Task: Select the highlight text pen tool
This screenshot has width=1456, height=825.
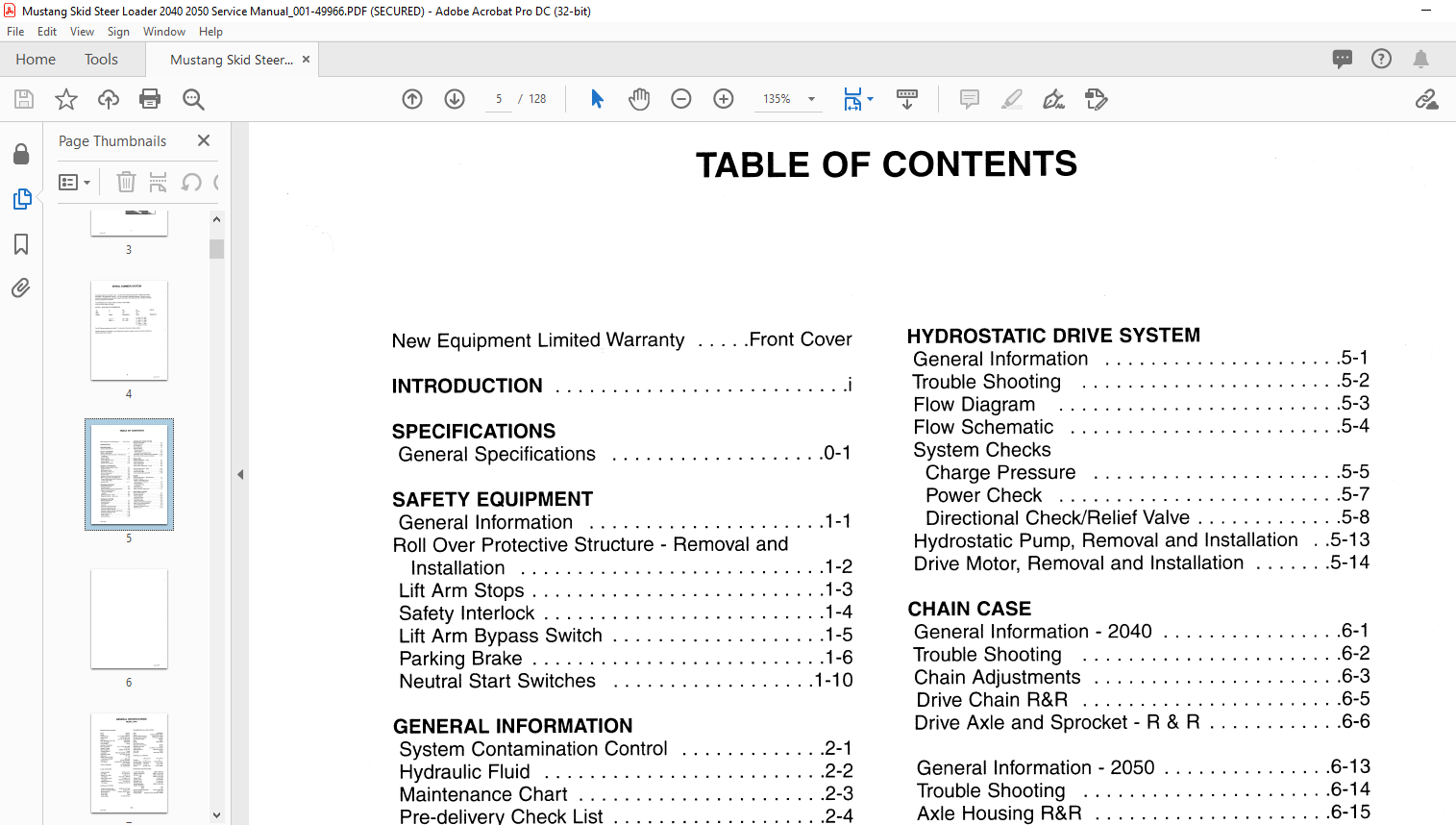Action: 1012,99
